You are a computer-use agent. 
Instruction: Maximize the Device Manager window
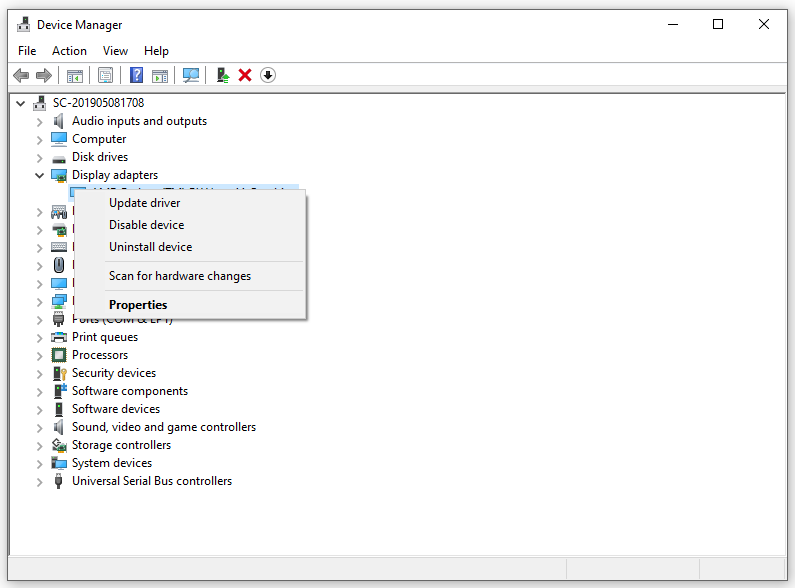pyautogui.click(x=718, y=24)
